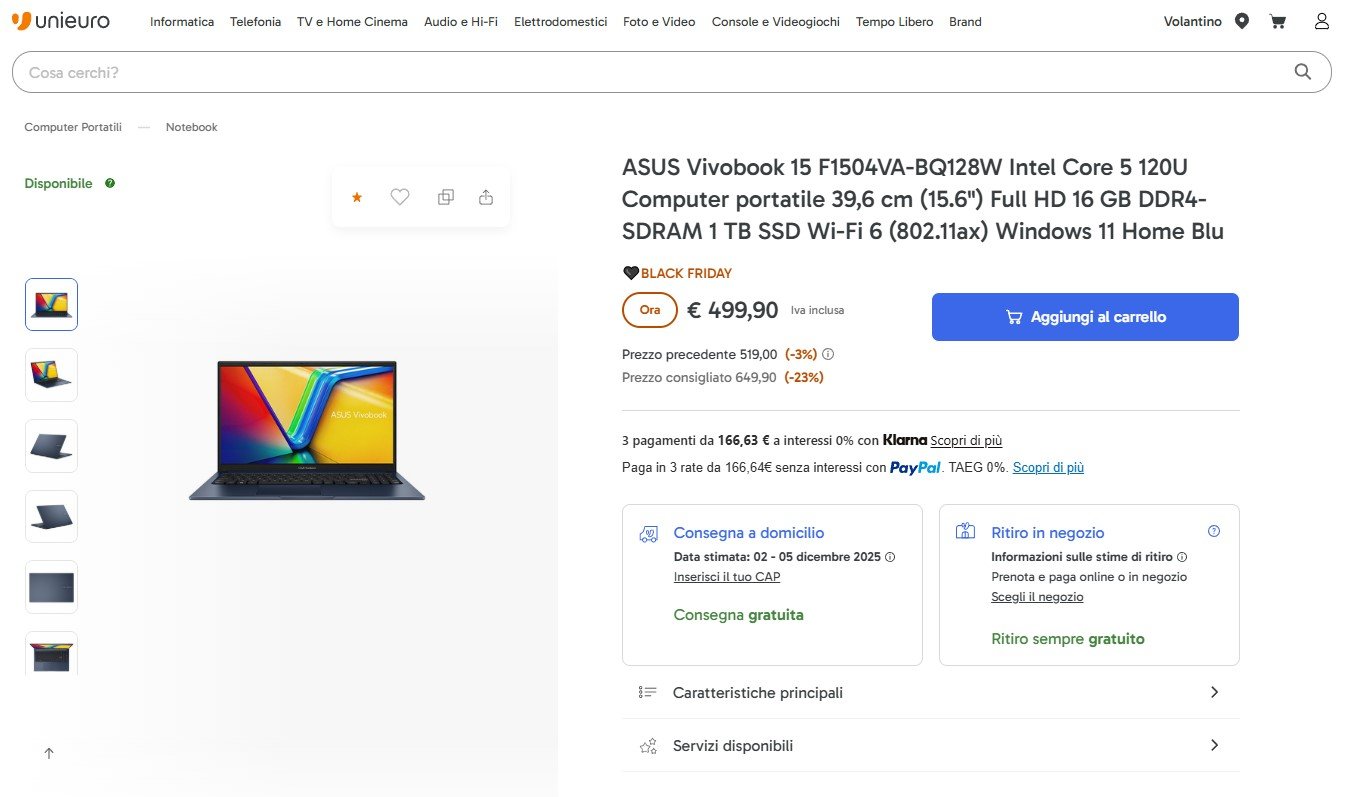Click Aggiungi al carrello button
Screen dimensions: 1355x797
coord(1085,317)
